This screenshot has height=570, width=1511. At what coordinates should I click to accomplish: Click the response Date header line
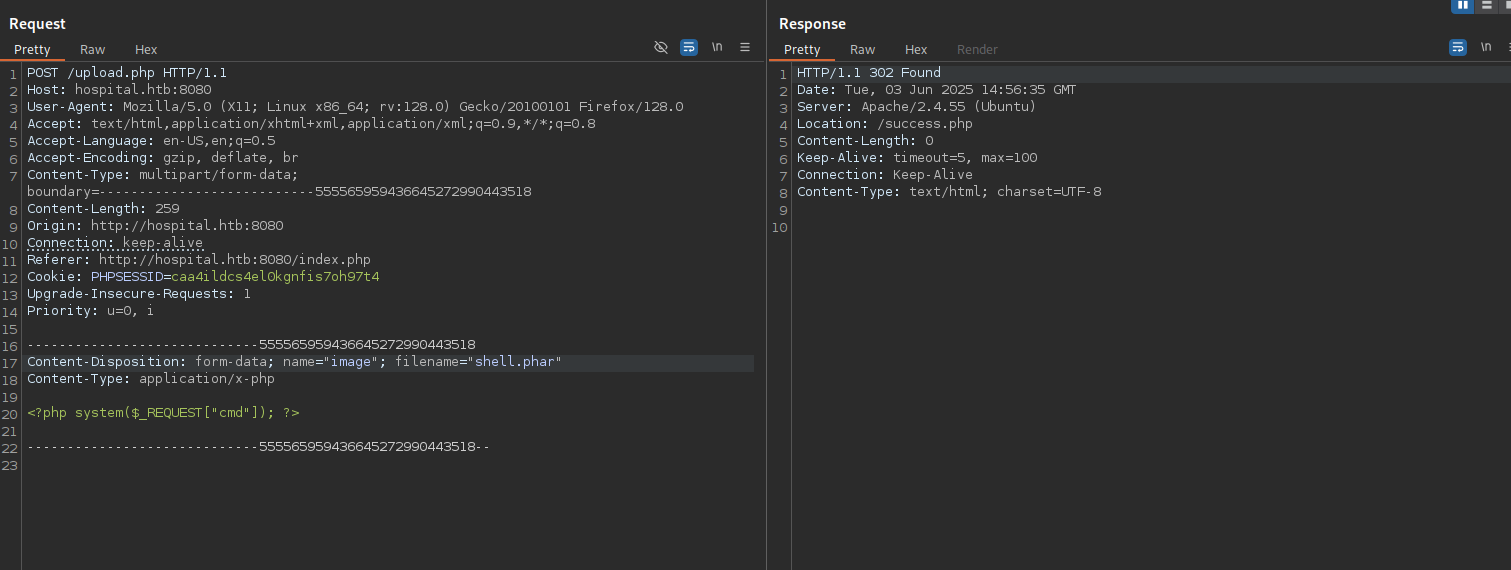coord(937,90)
